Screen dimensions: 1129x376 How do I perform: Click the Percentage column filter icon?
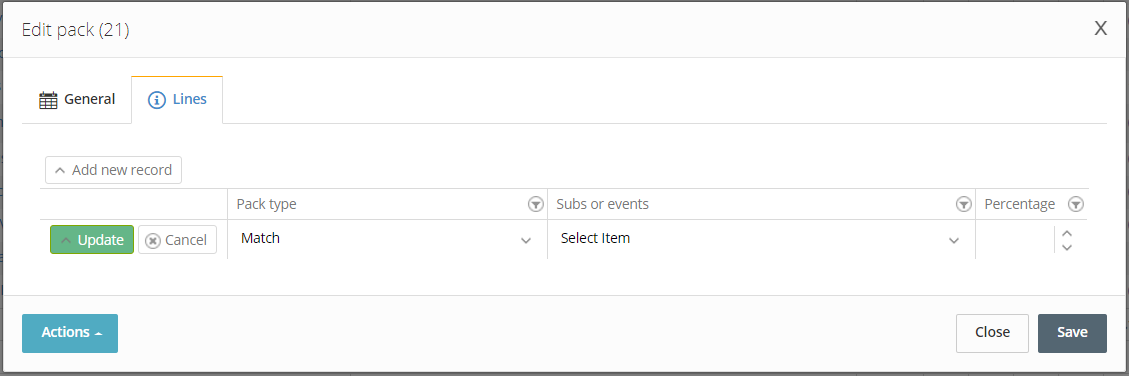click(1075, 205)
